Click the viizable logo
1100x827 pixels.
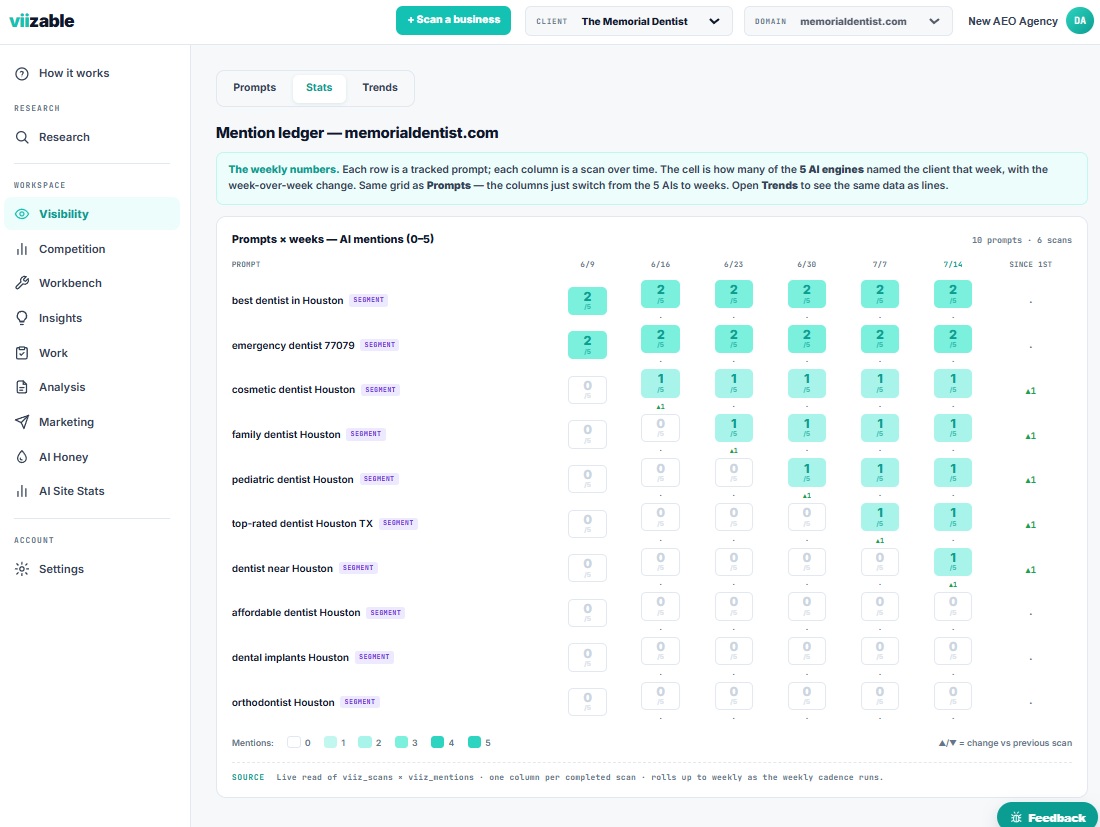[x=41, y=20]
